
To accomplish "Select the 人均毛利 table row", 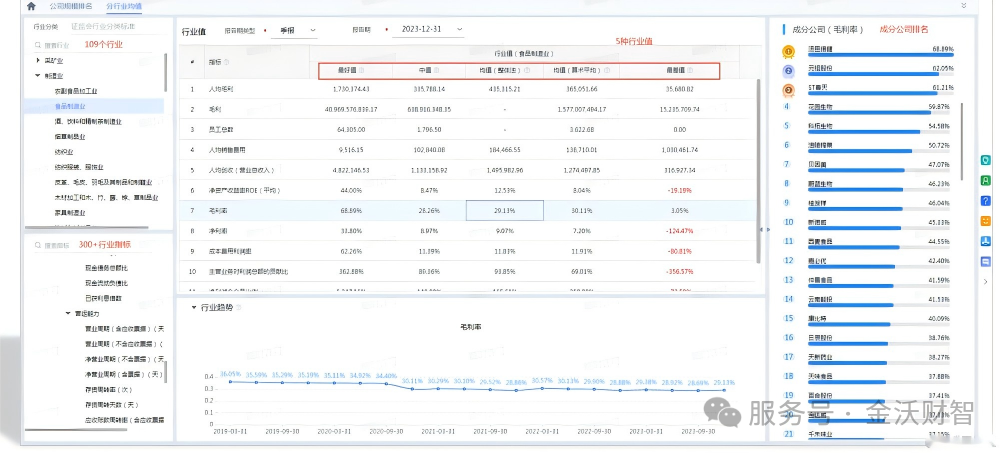I will click(x=469, y=89).
